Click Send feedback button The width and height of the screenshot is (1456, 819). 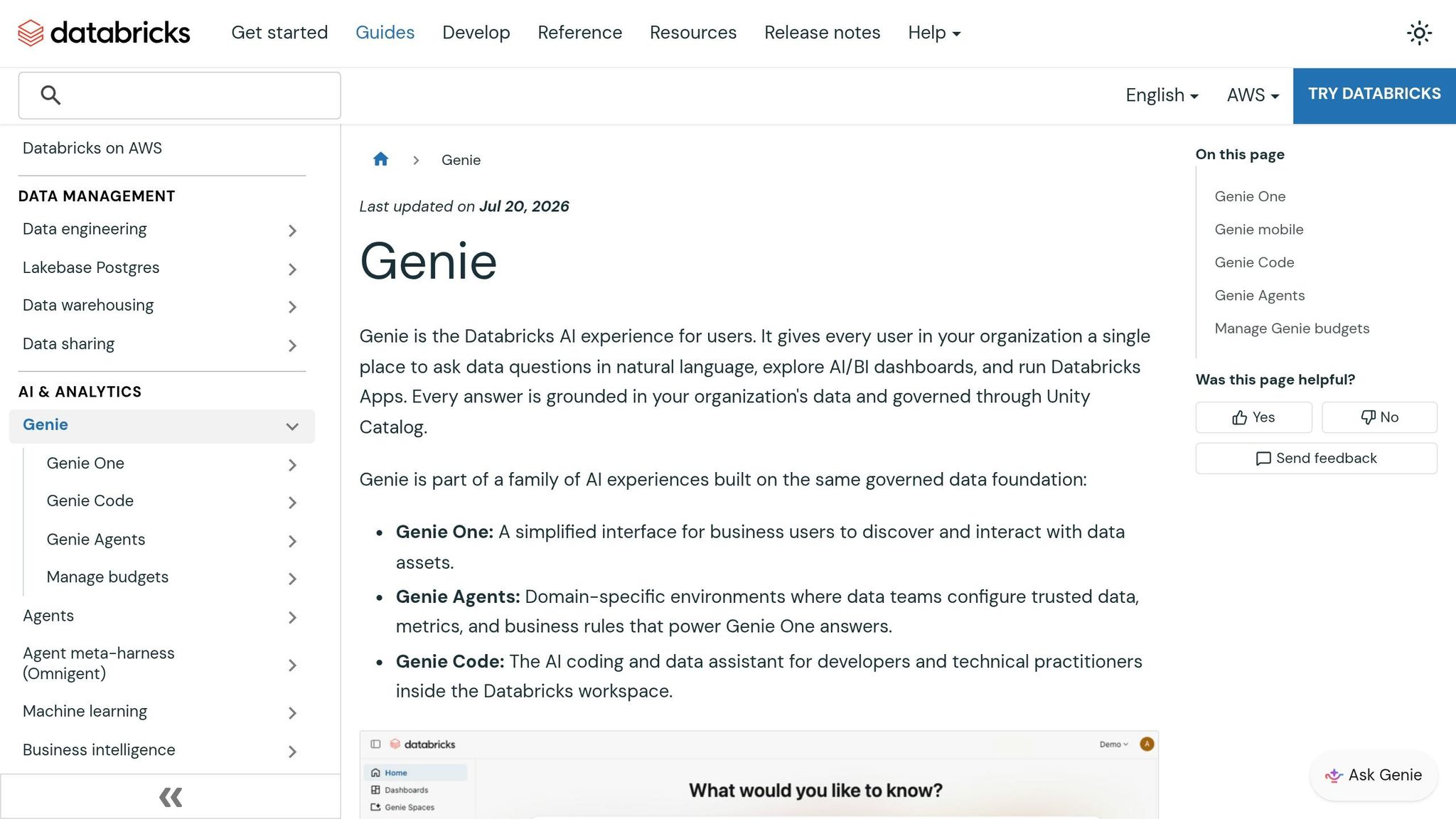tap(1316, 459)
